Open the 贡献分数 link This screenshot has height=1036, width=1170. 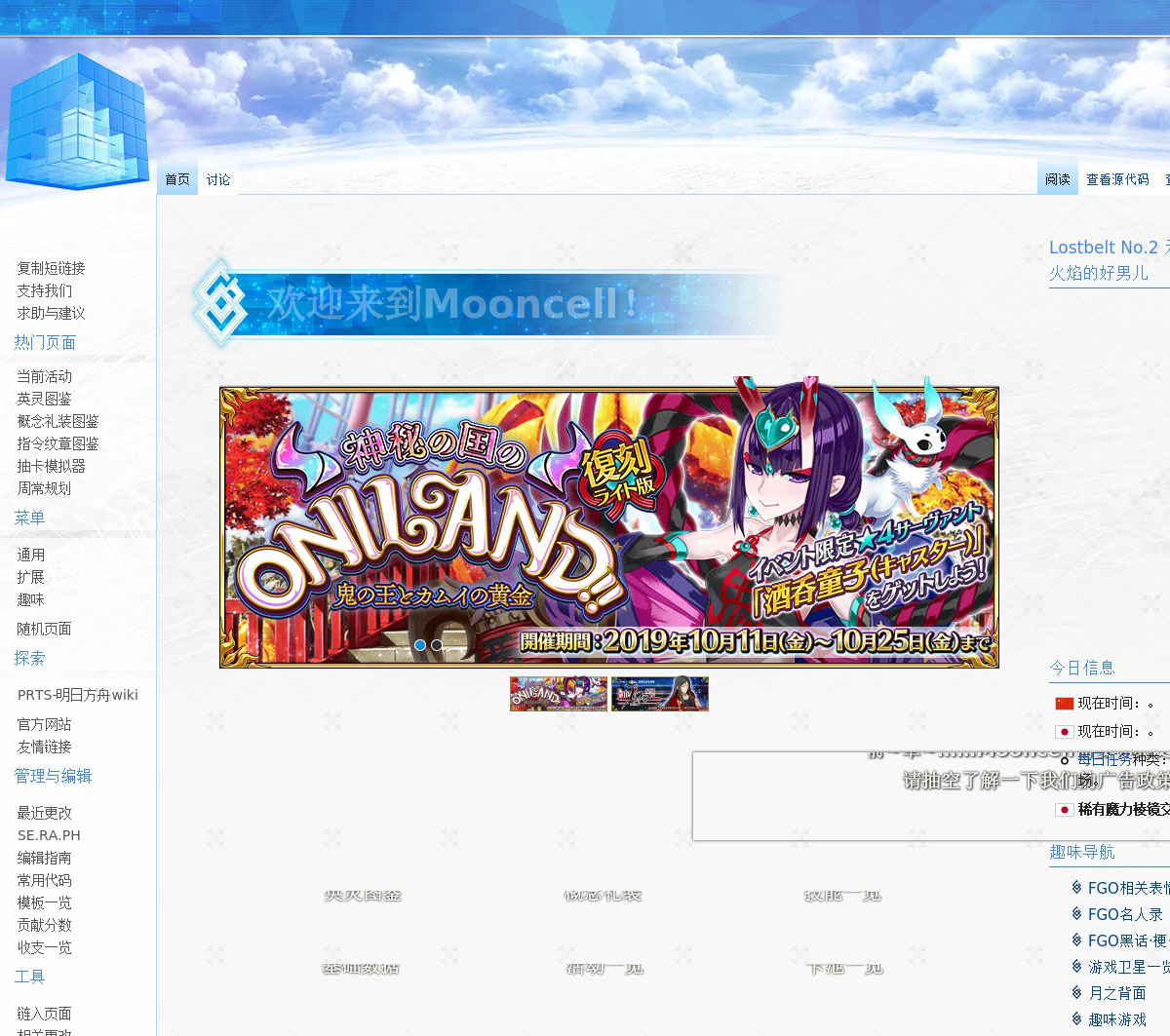coord(44,925)
